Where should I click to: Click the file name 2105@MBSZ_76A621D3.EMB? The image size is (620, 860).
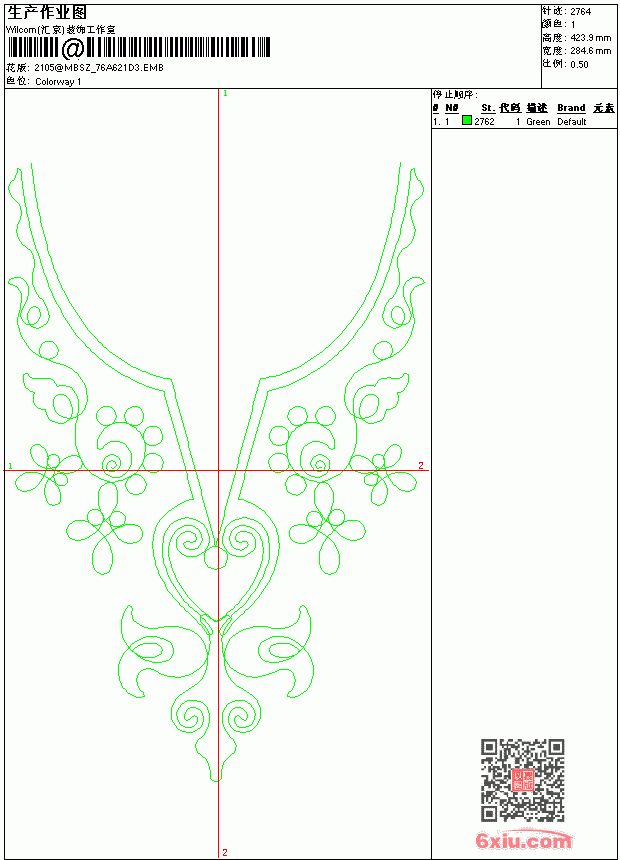tap(99, 68)
